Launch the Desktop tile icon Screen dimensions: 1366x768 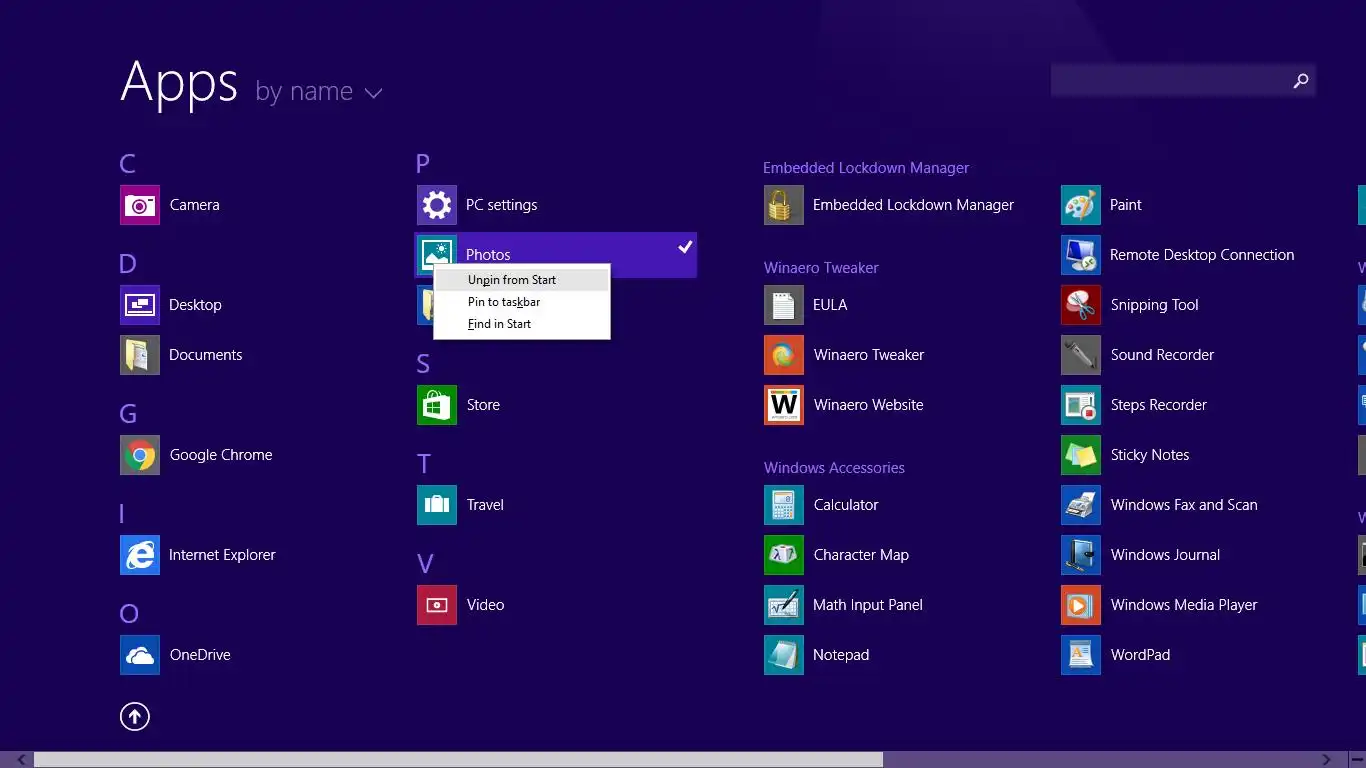140,305
